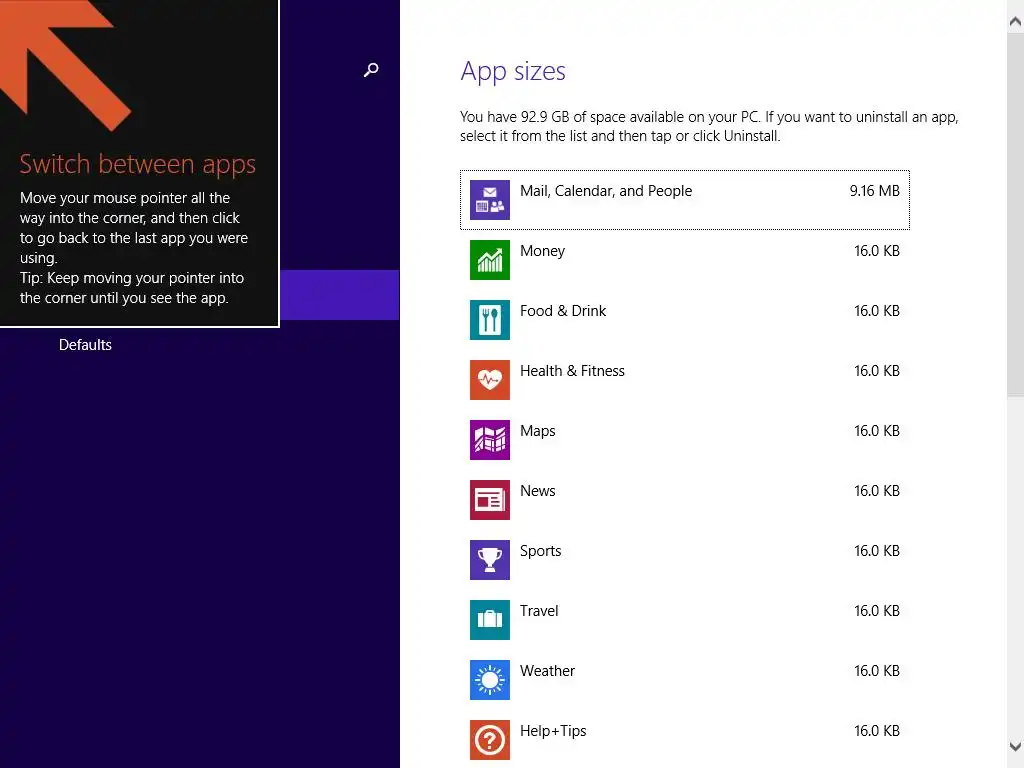
Task: Click the 9.16 MB size value
Action: tap(874, 191)
